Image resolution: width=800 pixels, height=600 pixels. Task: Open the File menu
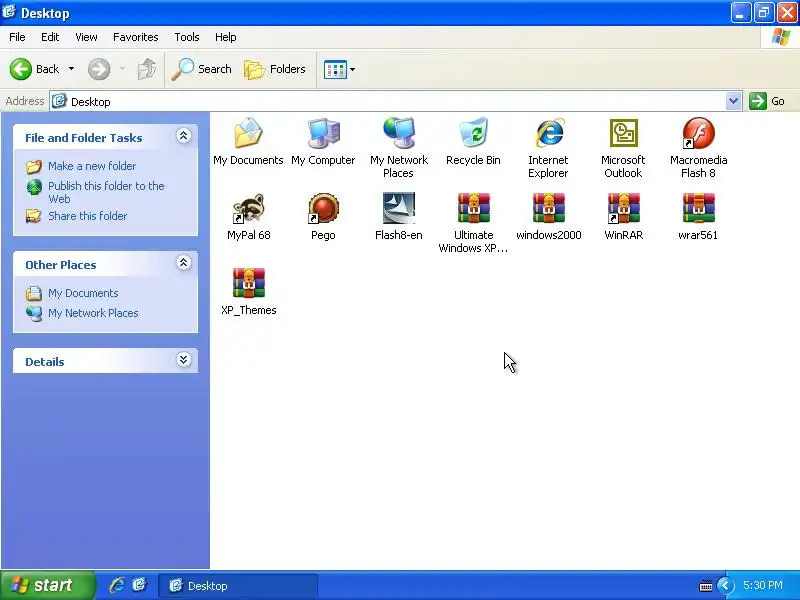pyautogui.click(x=17, y=37)
